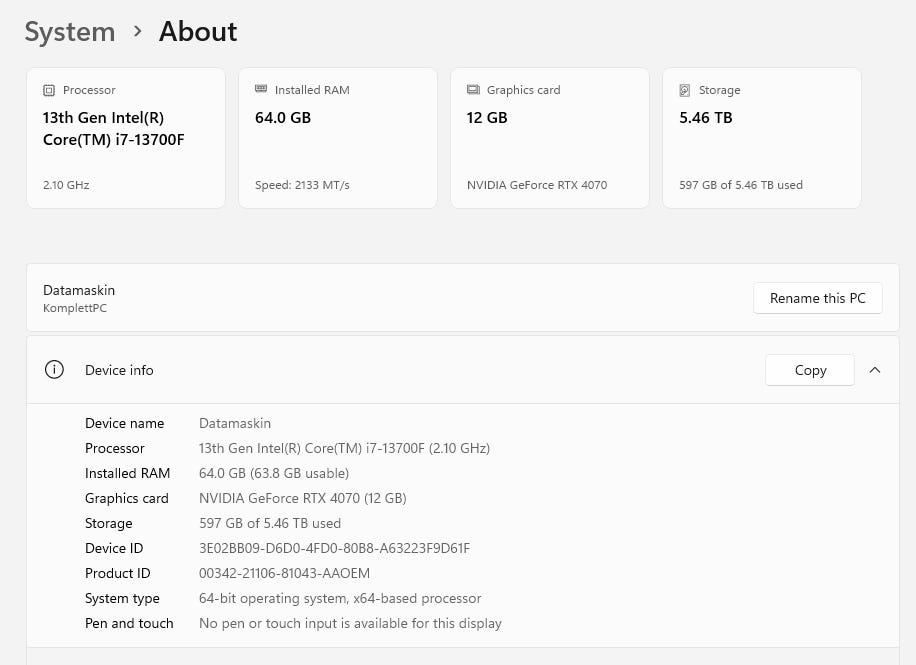Open the Storage summary card
Screen dimensions: 916x665
(x=762, y=138)
